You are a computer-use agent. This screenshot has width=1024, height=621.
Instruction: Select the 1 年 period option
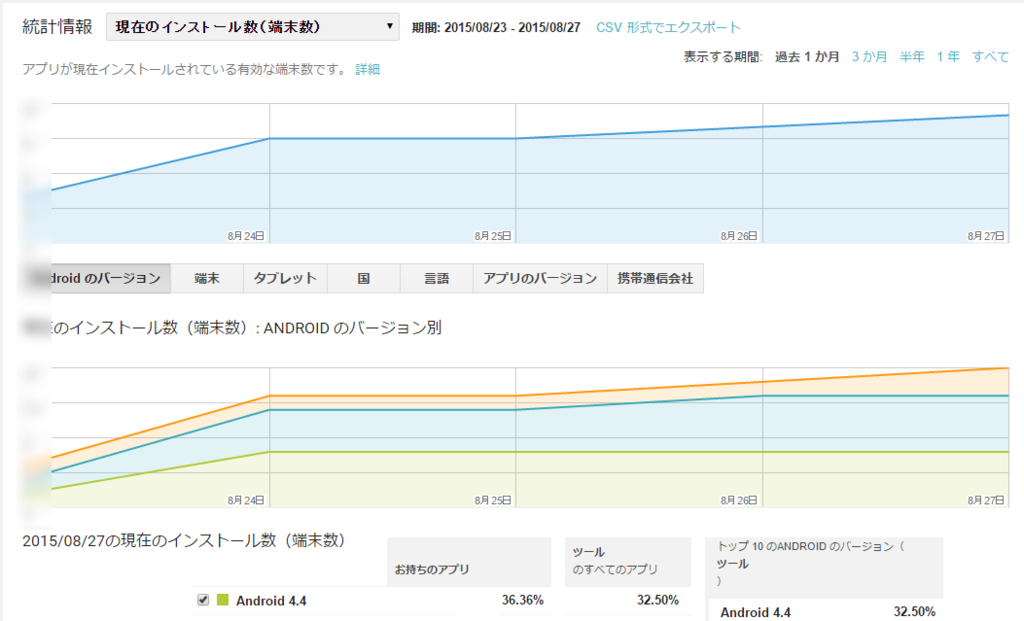946,58
